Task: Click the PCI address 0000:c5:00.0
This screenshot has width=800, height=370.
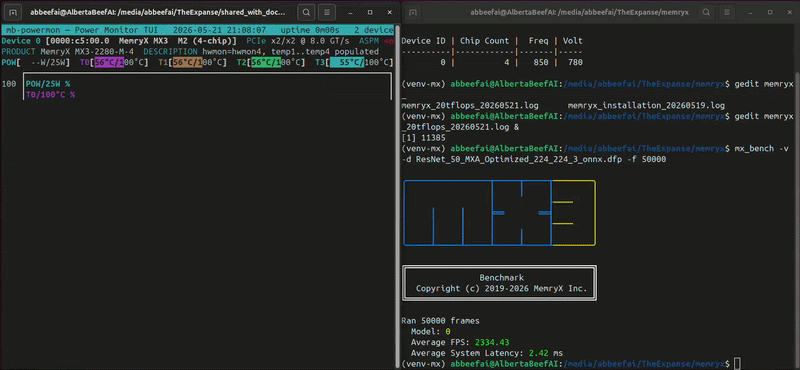Action: point(79,41)
